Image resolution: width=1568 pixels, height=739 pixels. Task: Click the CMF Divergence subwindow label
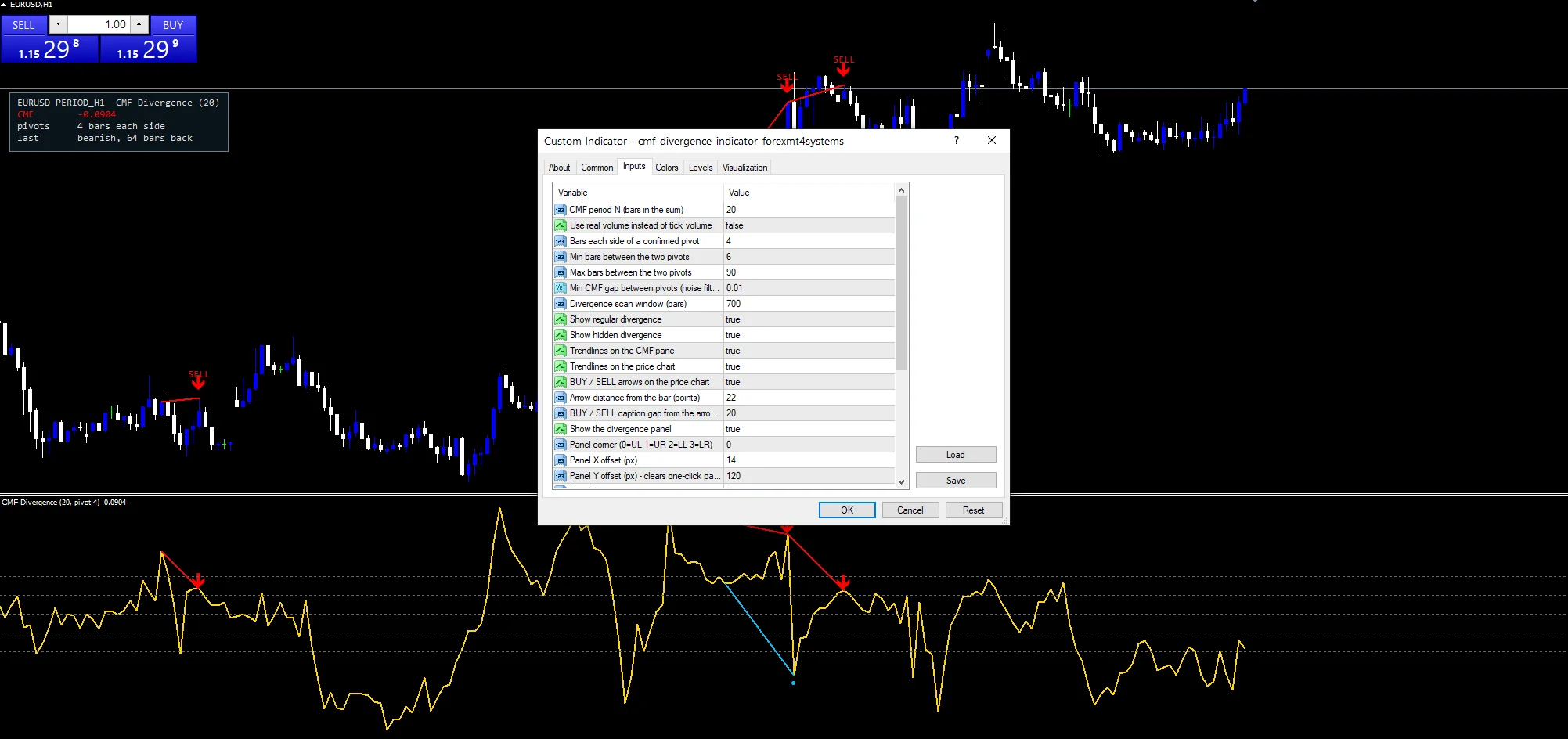point(63,503)
